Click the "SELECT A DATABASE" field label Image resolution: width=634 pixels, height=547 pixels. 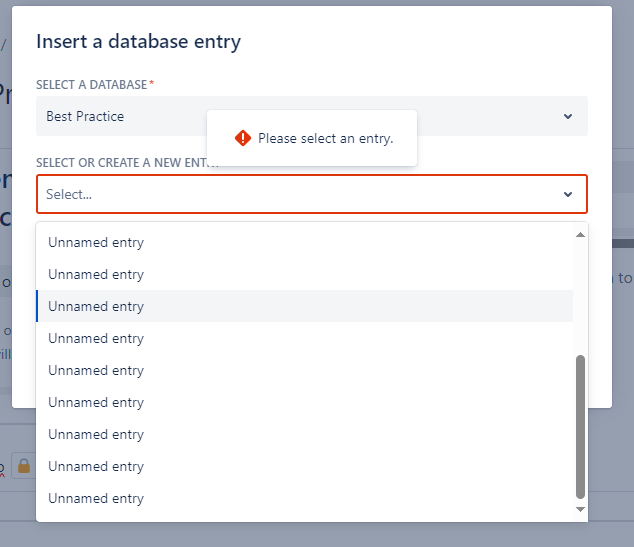click(91, 84)
